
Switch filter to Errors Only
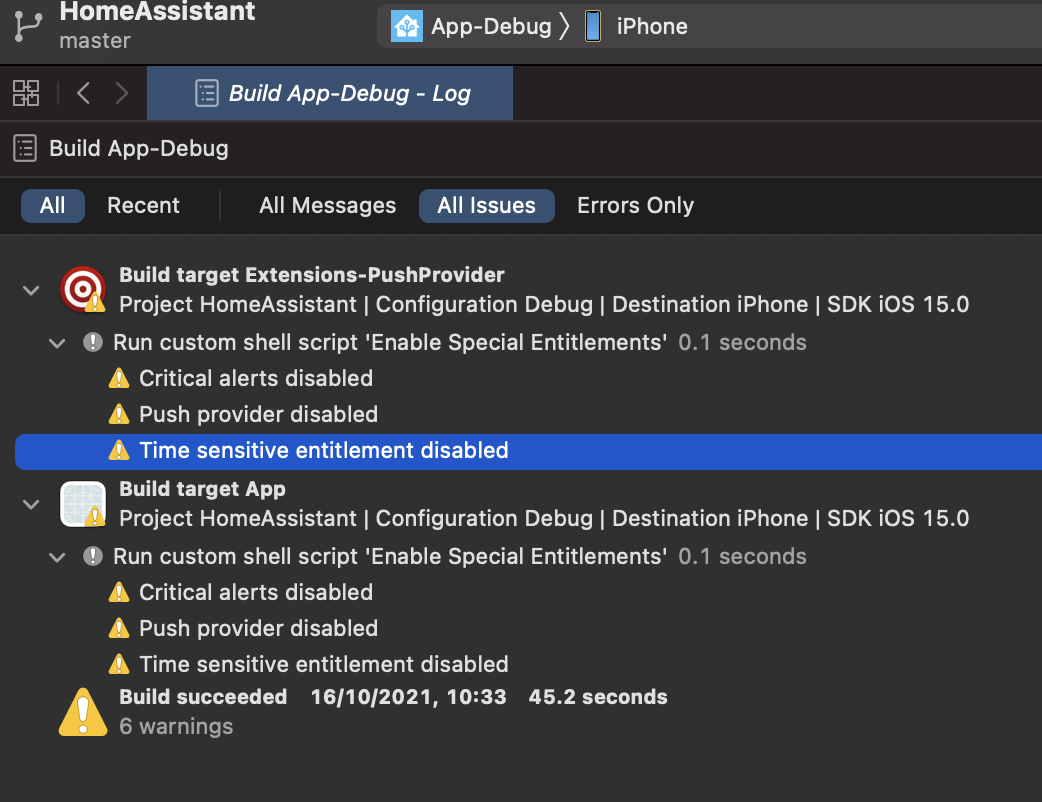634,205
